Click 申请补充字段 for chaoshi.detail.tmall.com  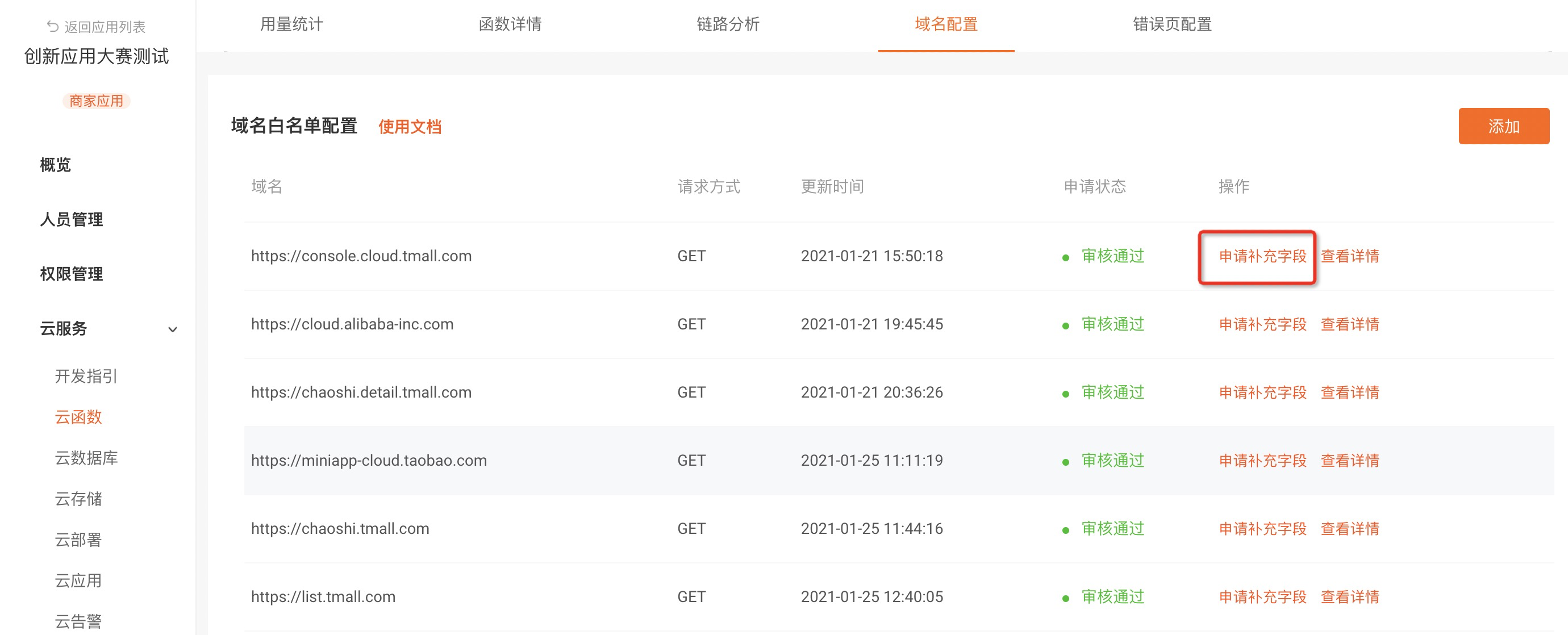coord(1262,392)
